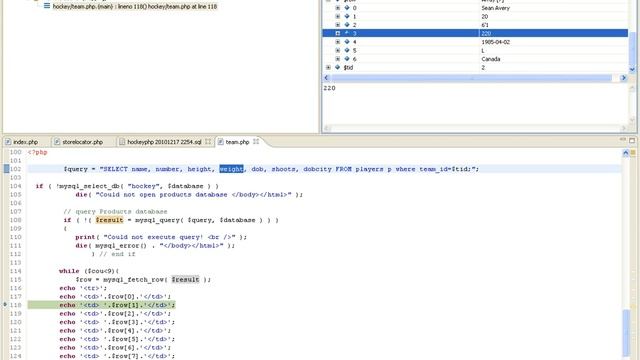Click the variables vertical scroll down arrow

pyautogui.click(x=632, y=69)
